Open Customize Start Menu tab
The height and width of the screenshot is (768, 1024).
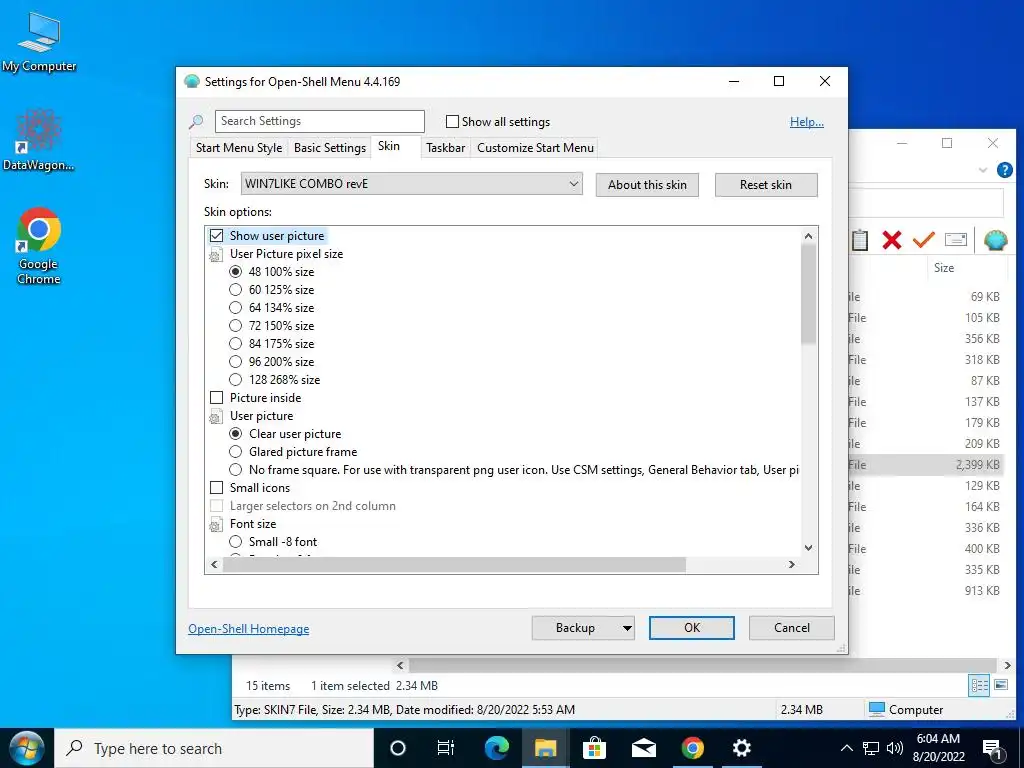pos(536,148)
